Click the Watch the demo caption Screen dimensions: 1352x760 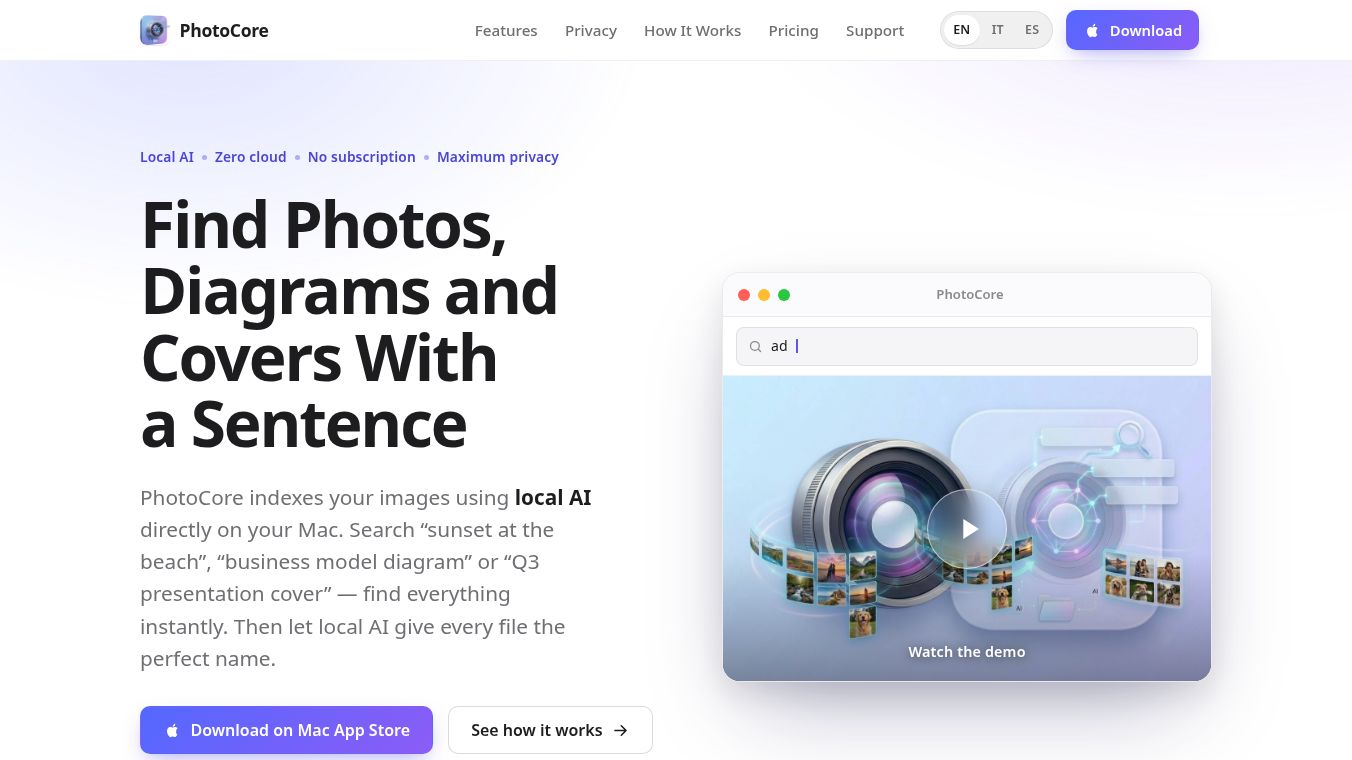[x=967, y=652]
